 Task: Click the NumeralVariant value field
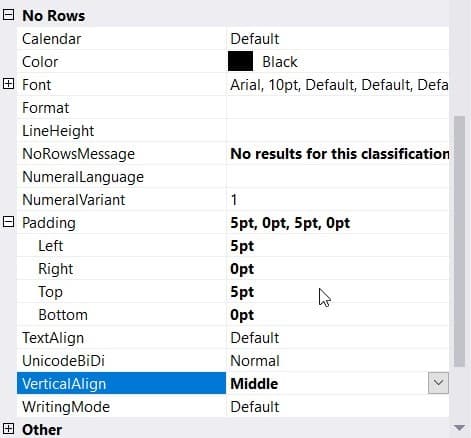337,200
